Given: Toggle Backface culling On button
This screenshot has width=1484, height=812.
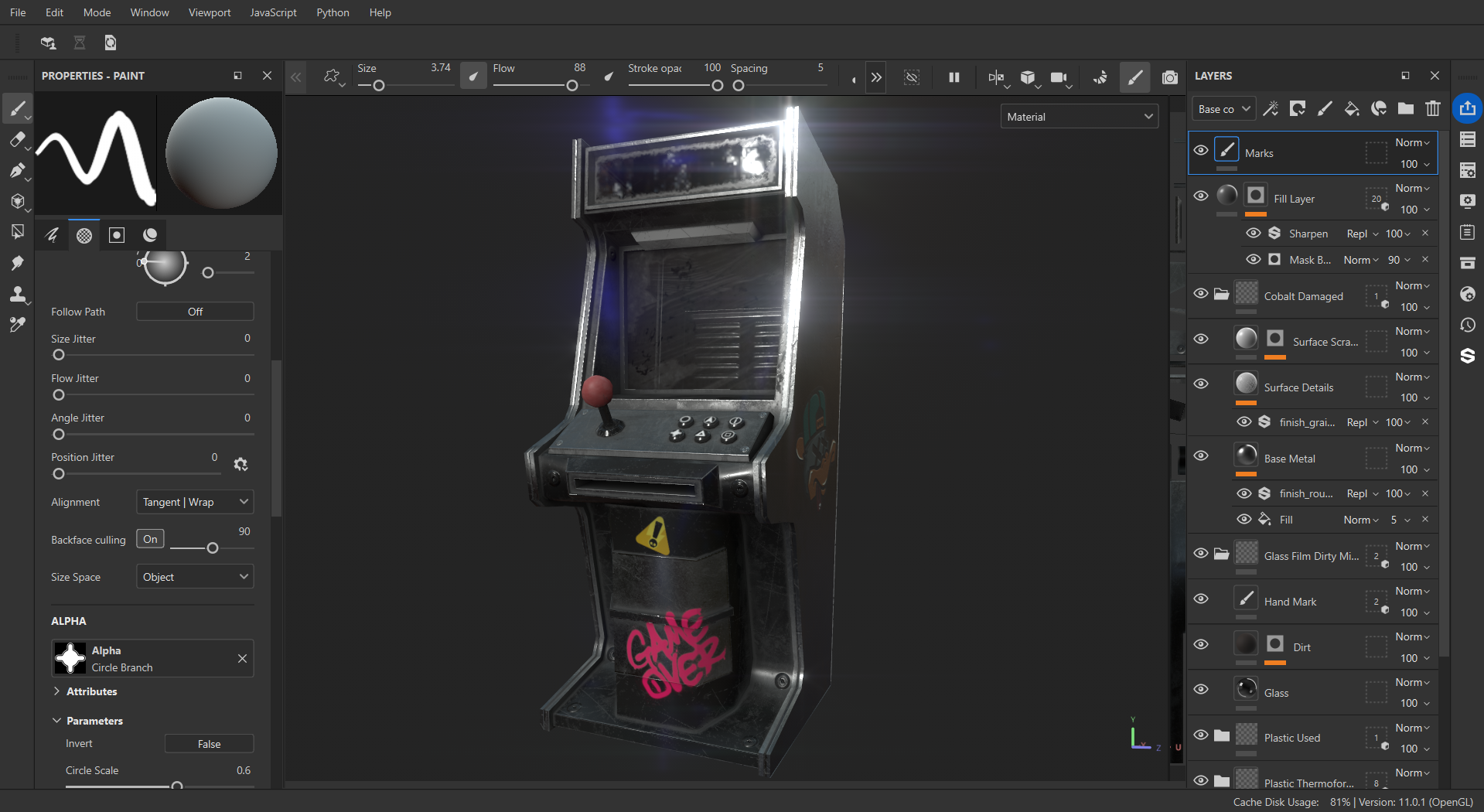Looking at the screenshot, I should pyautogui.click(x=150, y=539).
